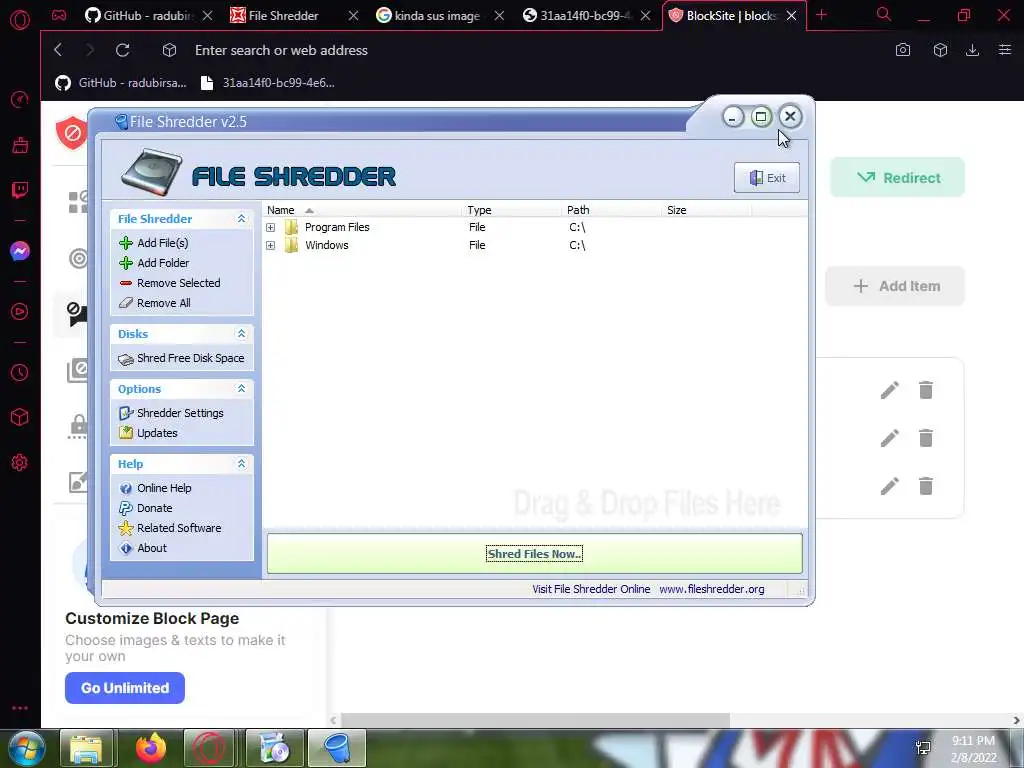Image resolution: width=1024 pixels, height=768 pixels.
Task: Click the tab search magnifier icon
Action: click(884, 14)
